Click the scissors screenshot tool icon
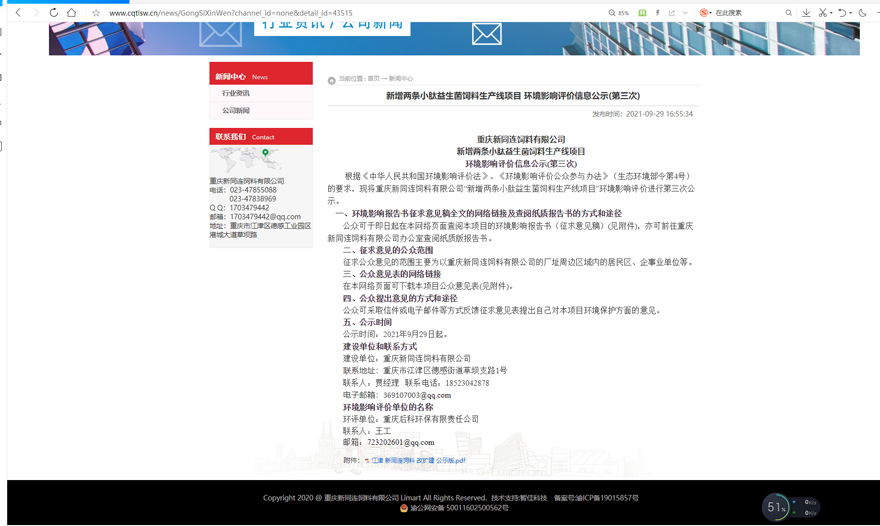Viewport: 880px width, 526px height. [822, 13]
